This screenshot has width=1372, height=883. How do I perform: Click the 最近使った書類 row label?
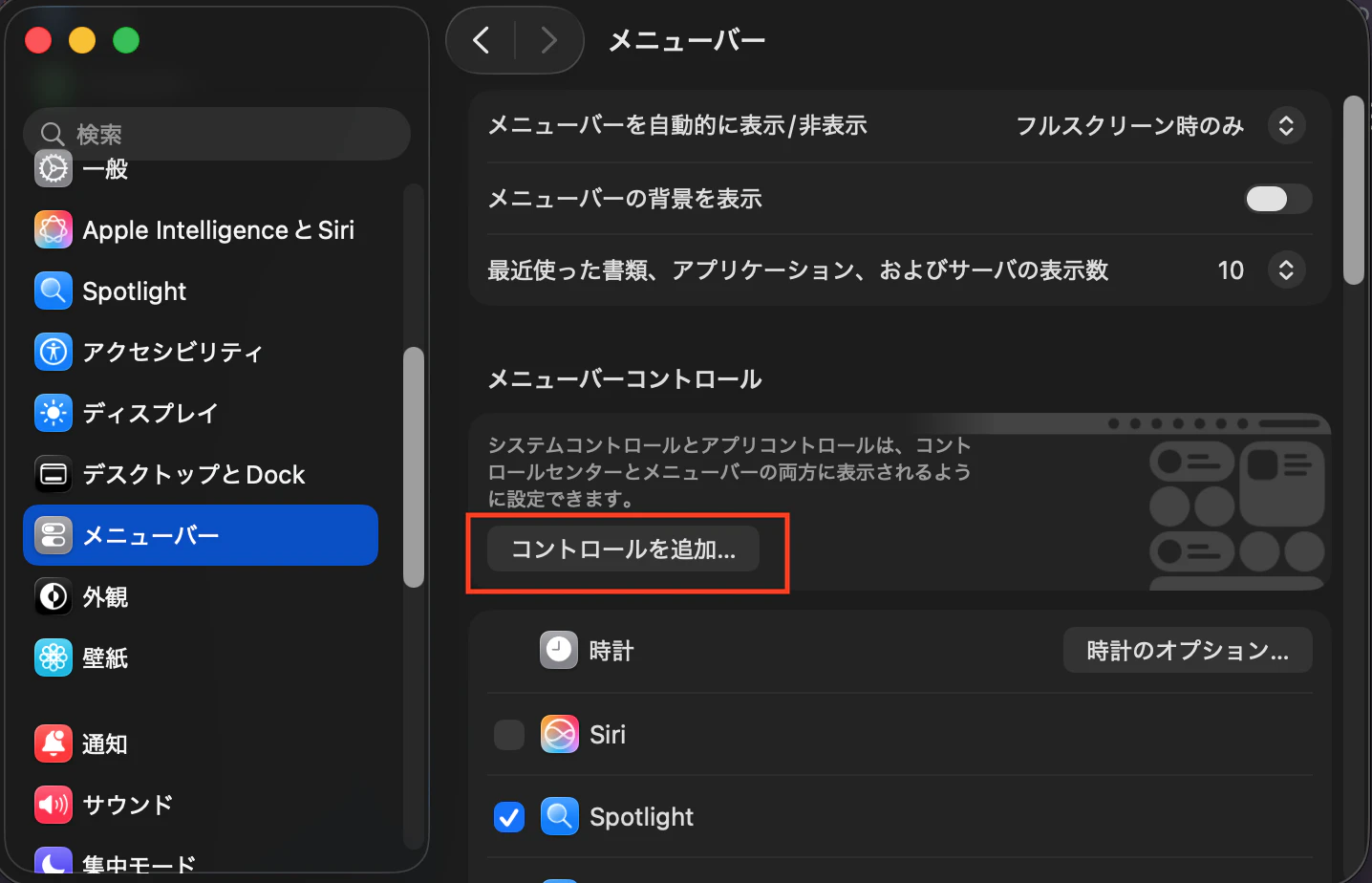[x=798, y=270]
